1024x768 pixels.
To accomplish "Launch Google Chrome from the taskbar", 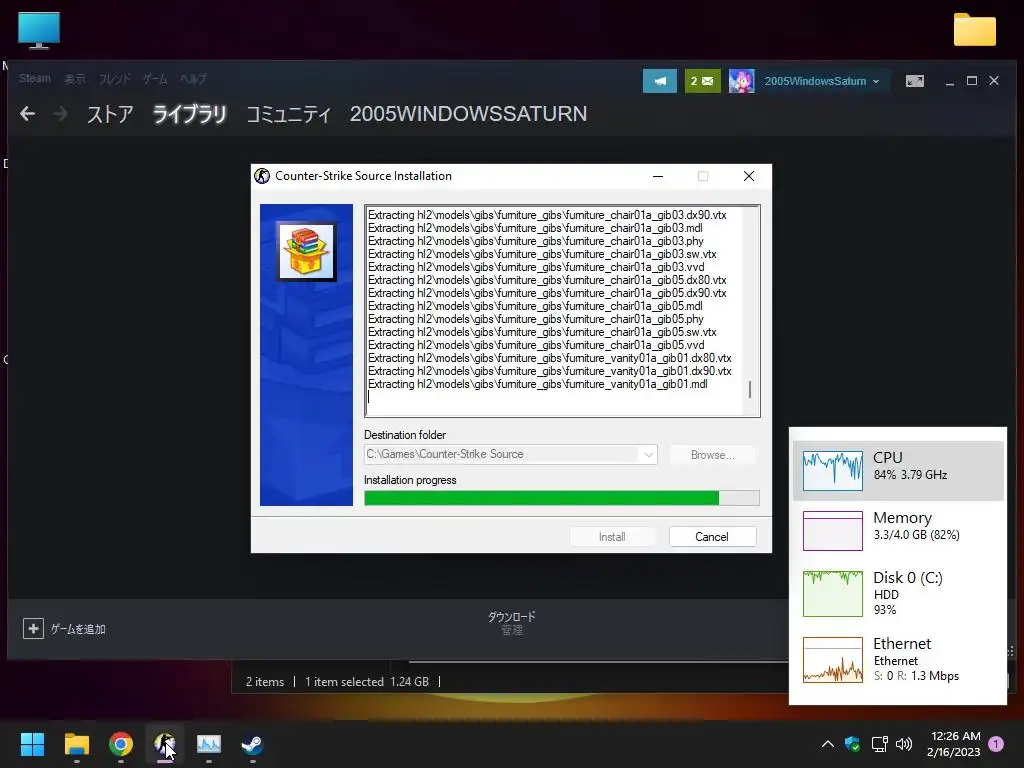I will pyautogui.click(x=121, y=744).
